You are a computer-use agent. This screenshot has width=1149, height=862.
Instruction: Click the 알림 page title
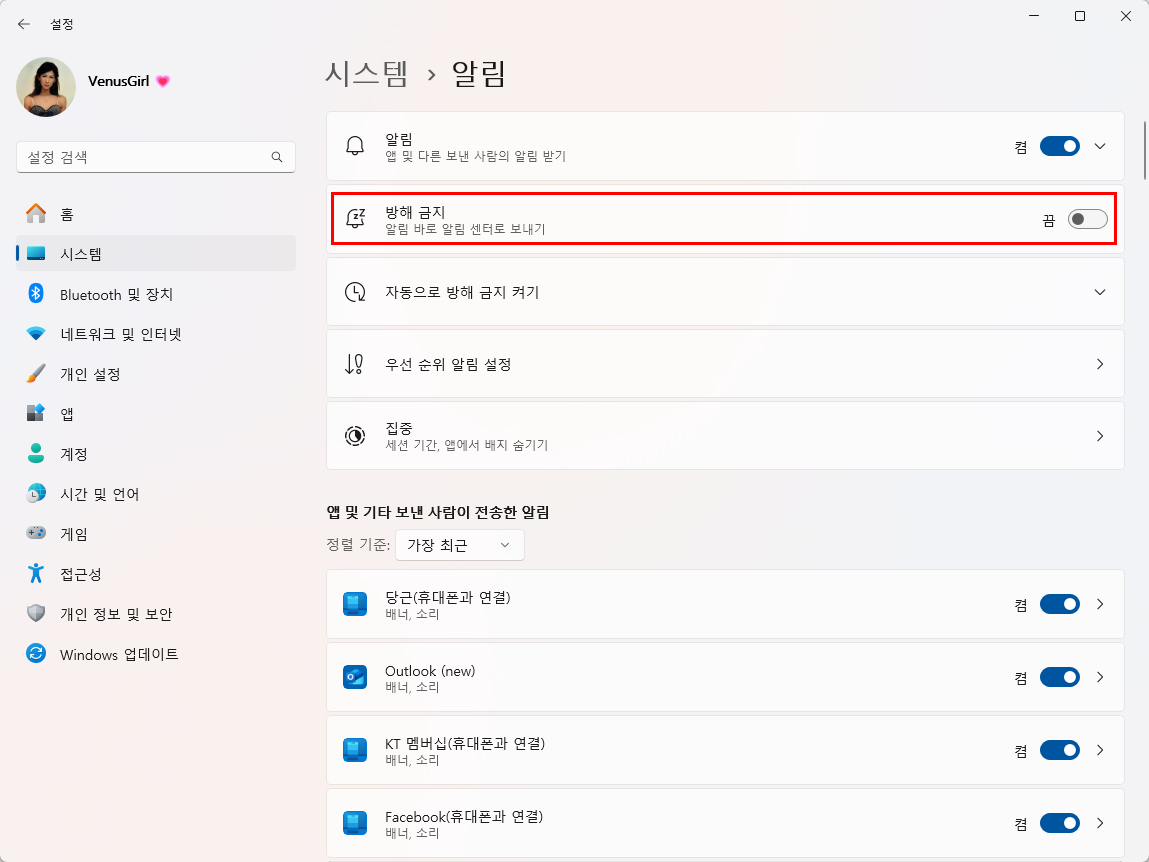pos(479,73)
